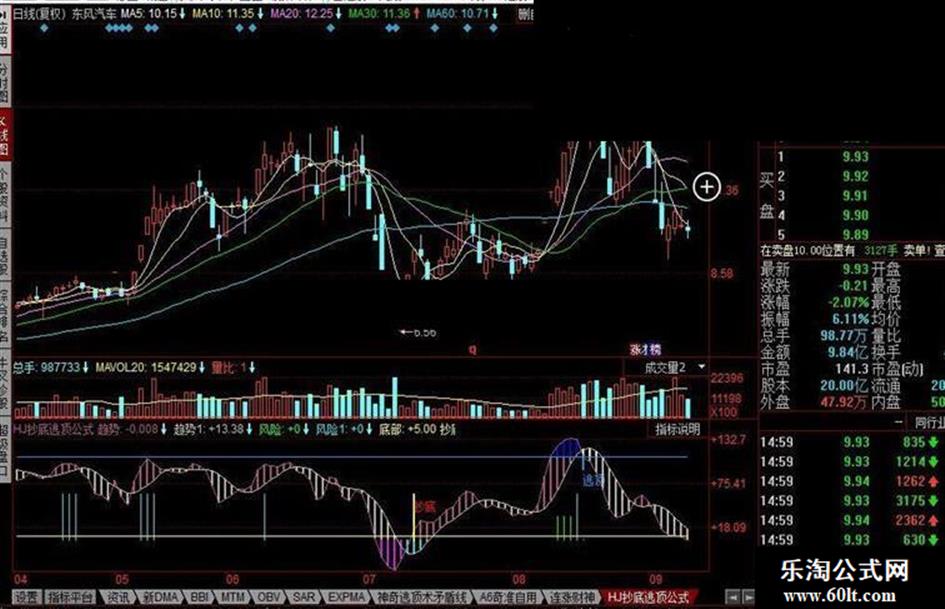Click the MA5 down arrow indicator
The height and width of the screenshot is (609, 945).
(182, 13)
